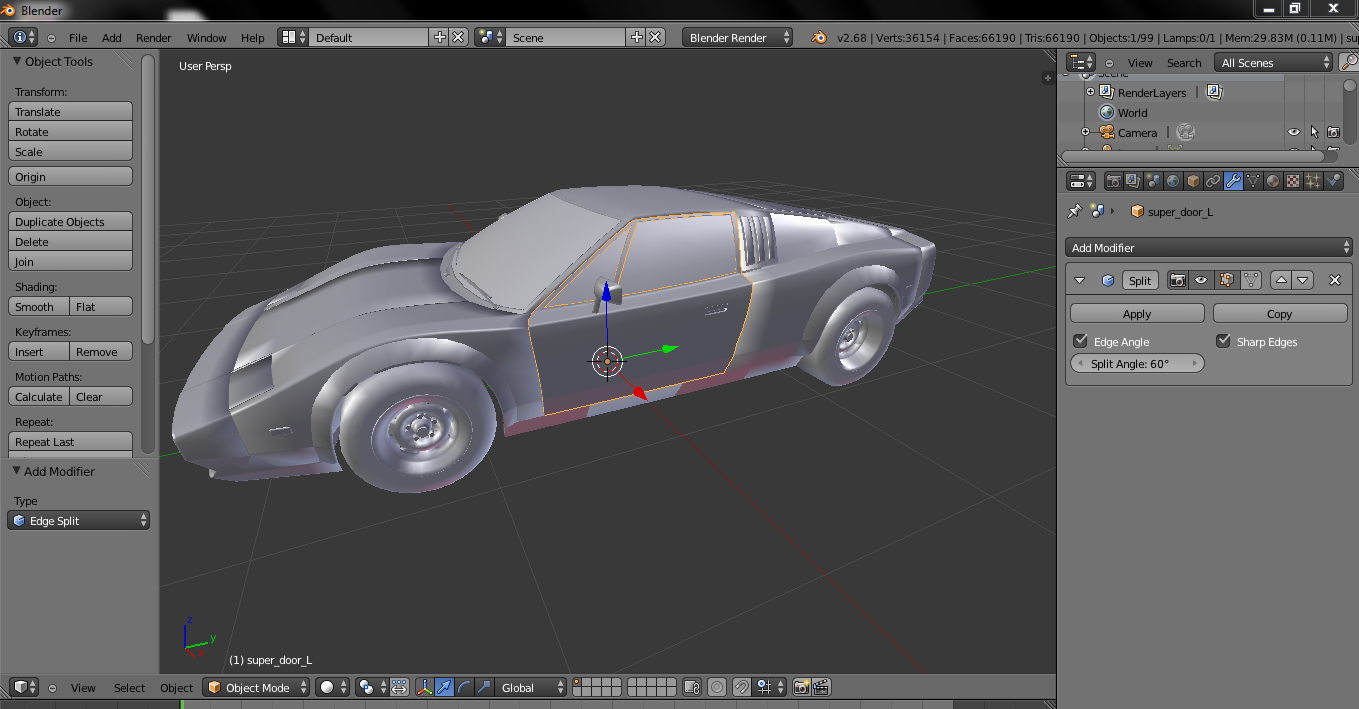
Task: Click the OpenGL render image camera icon
Action: 801,687
